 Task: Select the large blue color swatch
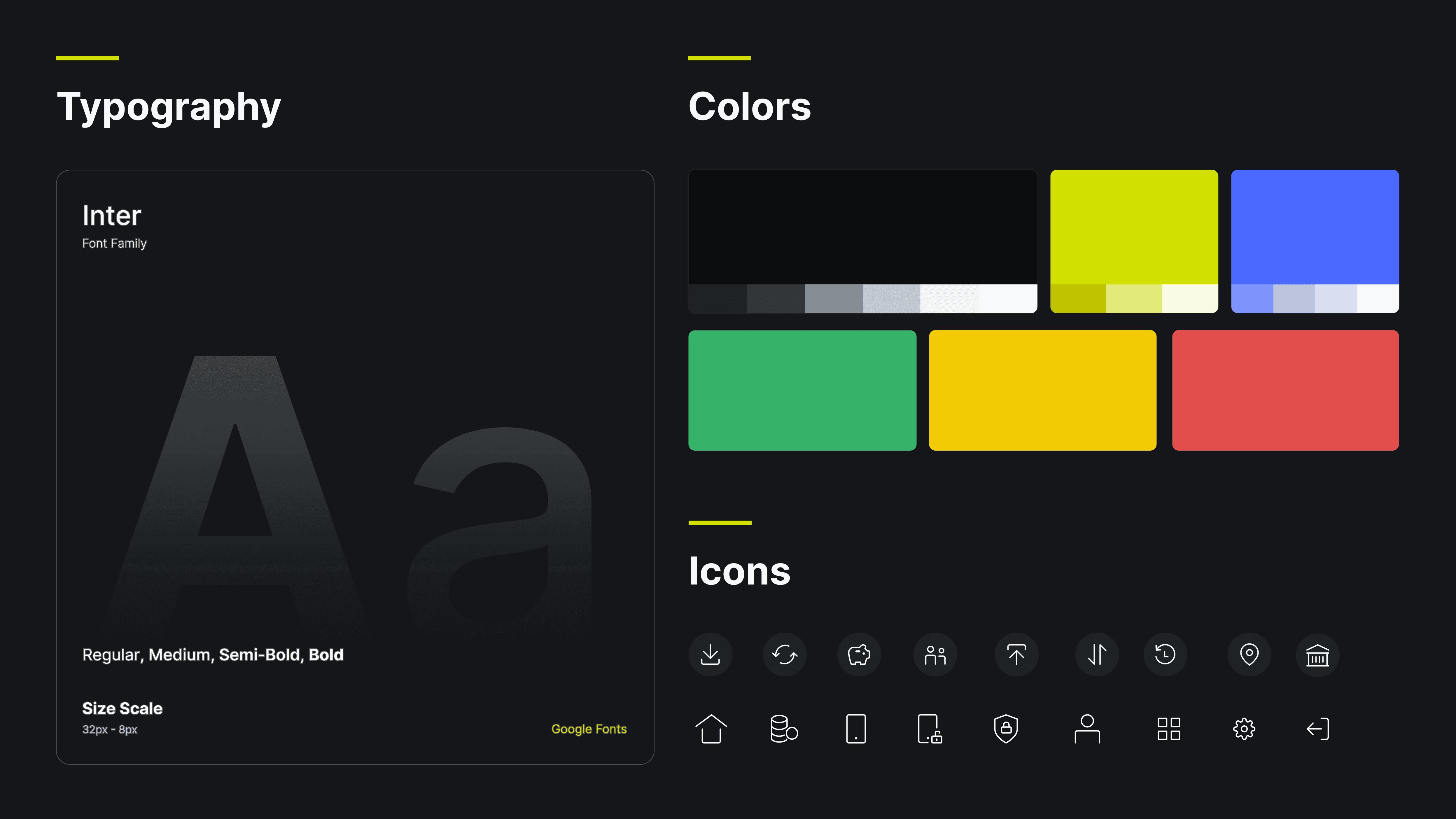[1315, 227]
